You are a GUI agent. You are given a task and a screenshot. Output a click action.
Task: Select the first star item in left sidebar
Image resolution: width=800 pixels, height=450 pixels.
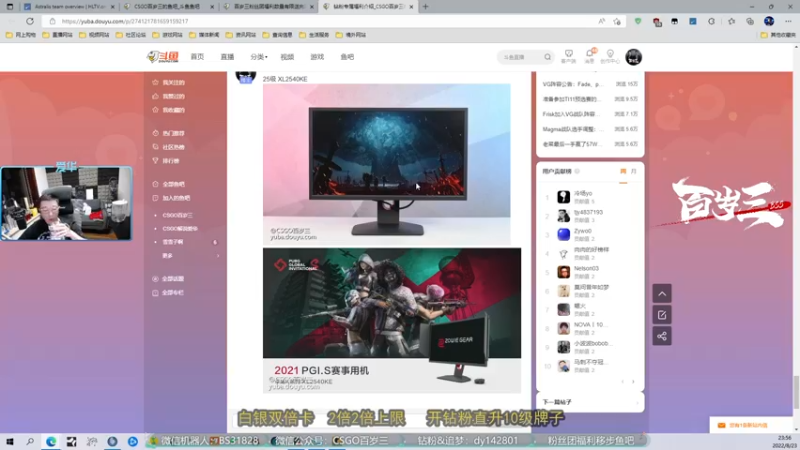tap(169, 82)
